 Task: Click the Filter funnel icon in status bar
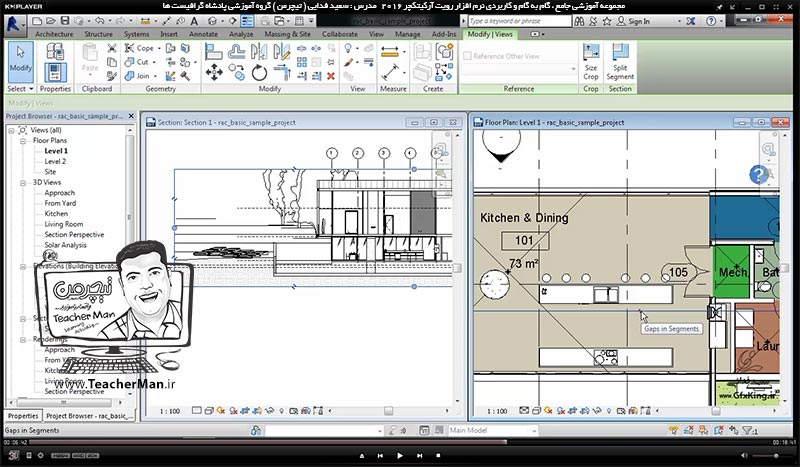[749, 430]
